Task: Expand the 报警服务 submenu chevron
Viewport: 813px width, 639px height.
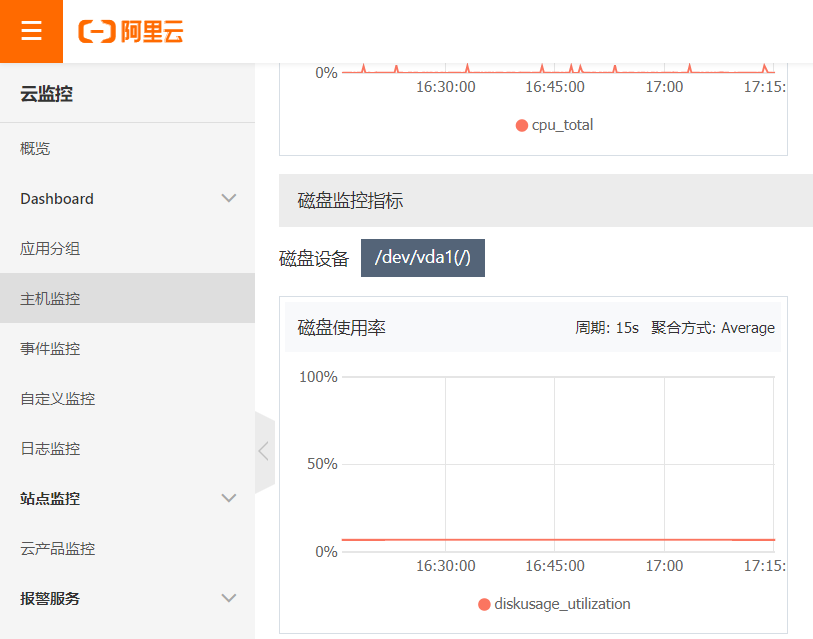Action: click(229, 598)
